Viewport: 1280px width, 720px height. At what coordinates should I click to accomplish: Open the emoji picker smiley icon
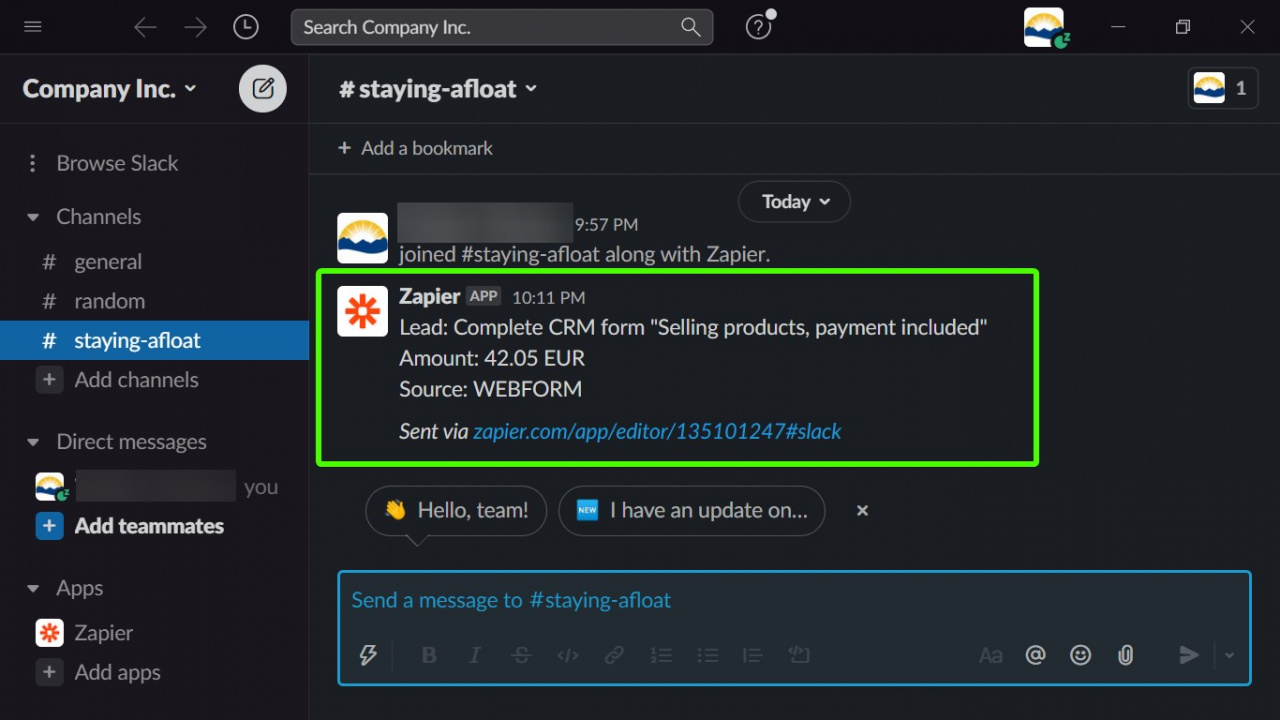1080,655
